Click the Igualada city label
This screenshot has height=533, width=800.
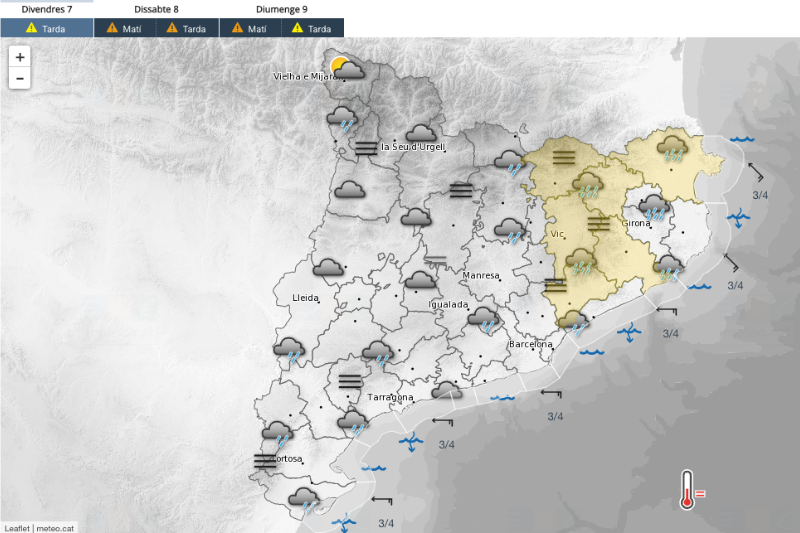pyautogui.click(x=448, y=304)
